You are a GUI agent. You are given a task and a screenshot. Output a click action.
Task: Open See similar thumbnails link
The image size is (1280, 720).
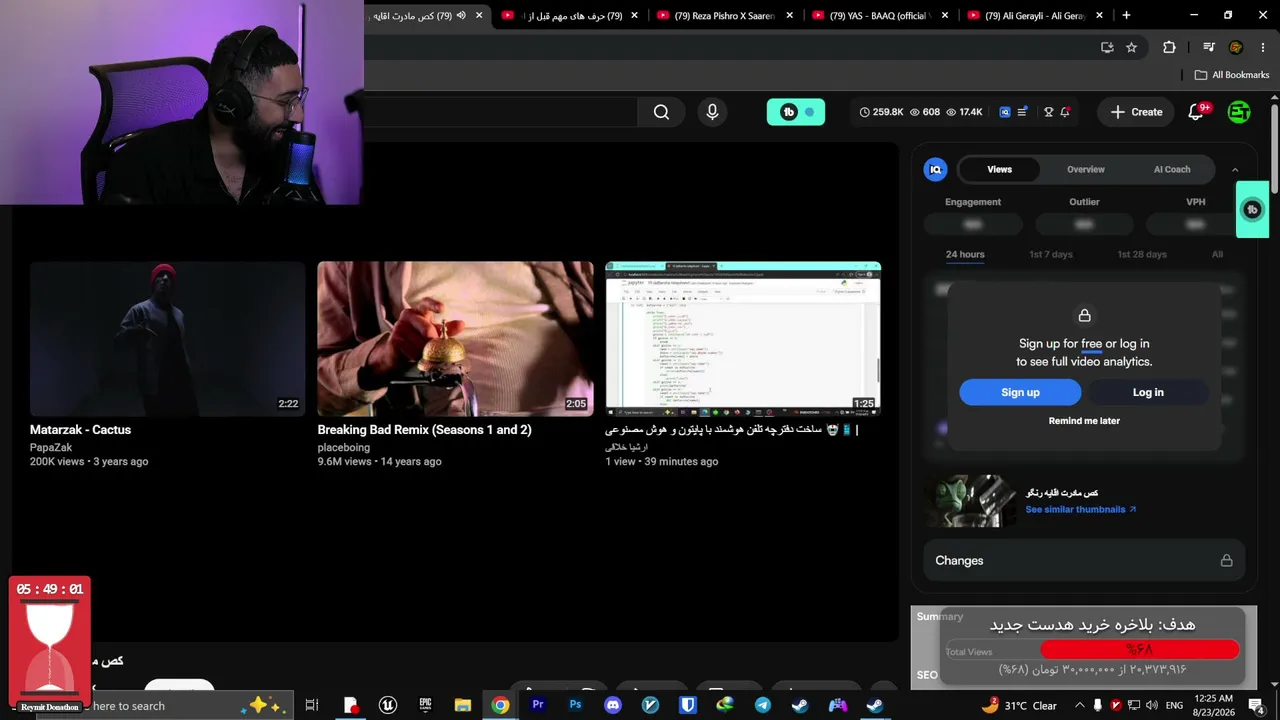coord(1081,510)
